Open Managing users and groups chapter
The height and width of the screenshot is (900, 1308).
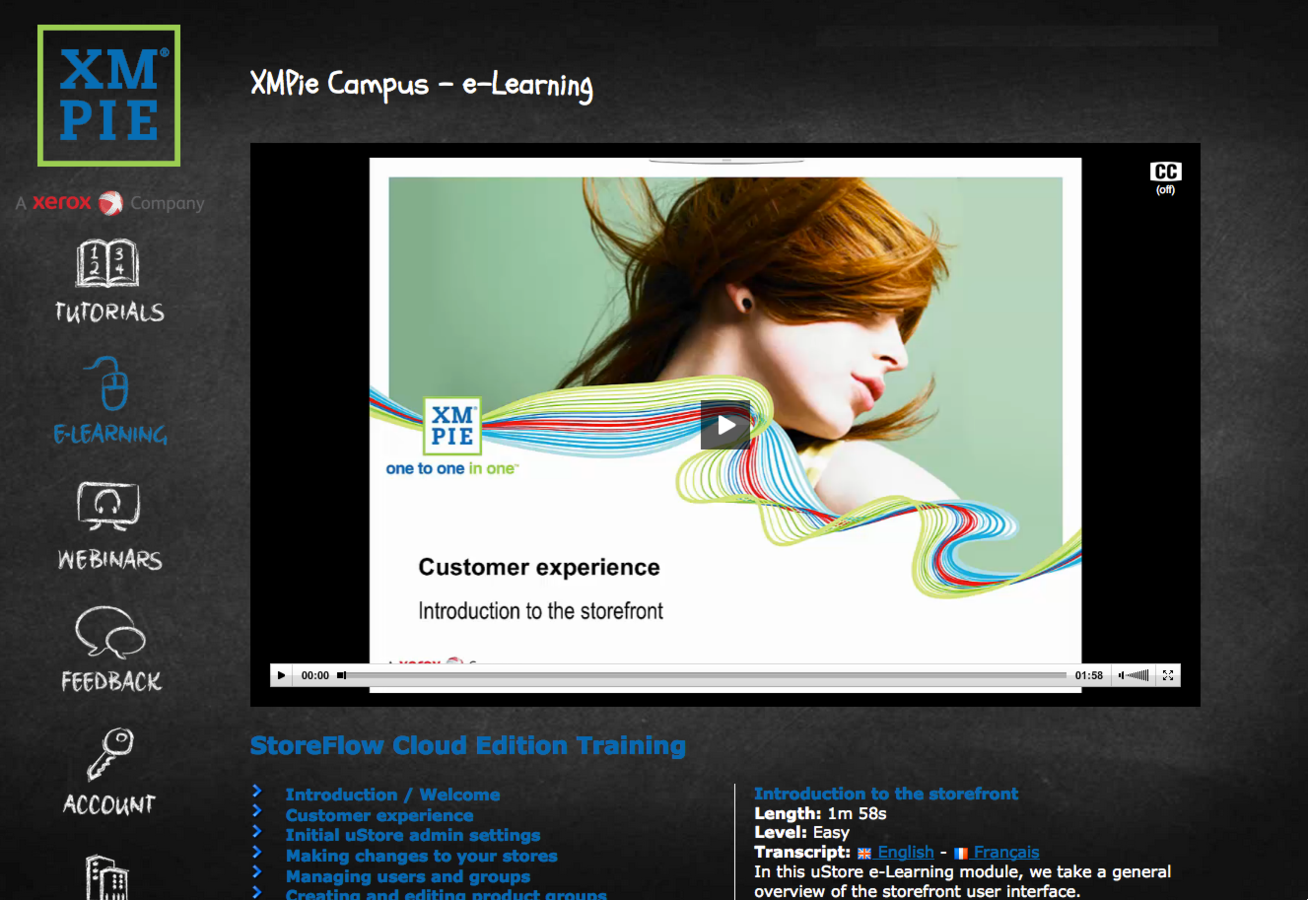pos(407,877)
